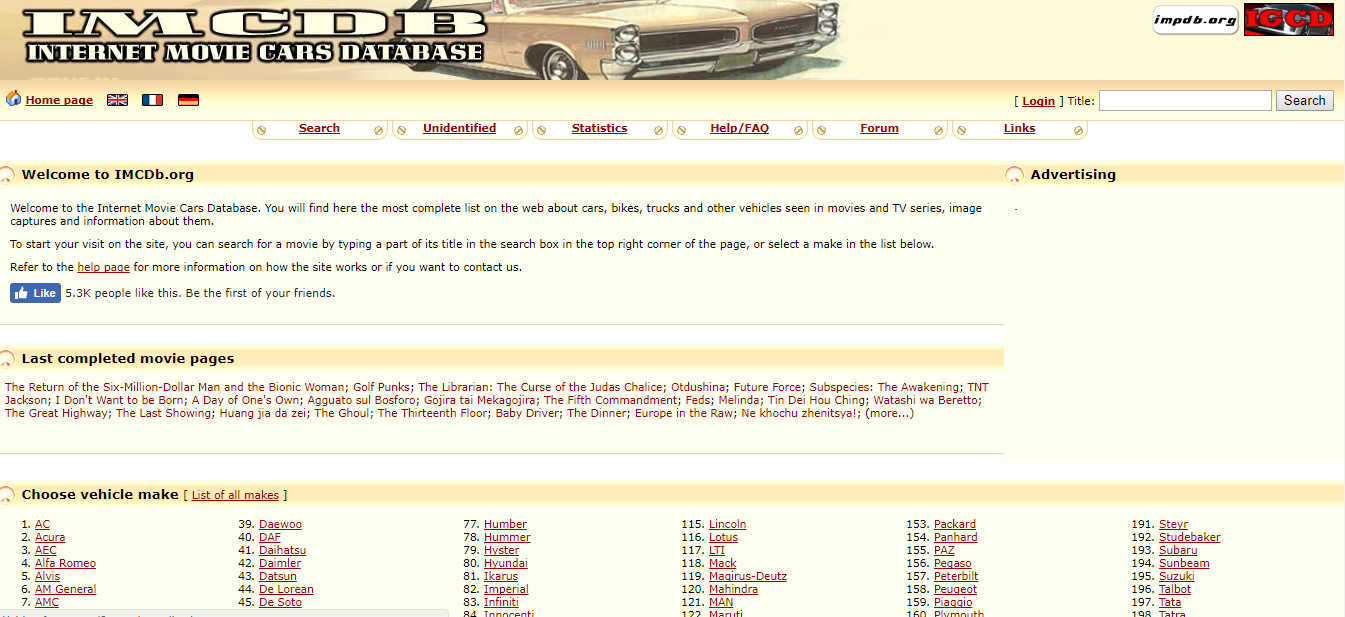This screenshot has width=1345, height=617.
Task: Select the Peugeot vehicle make
Action: (955, 589)
